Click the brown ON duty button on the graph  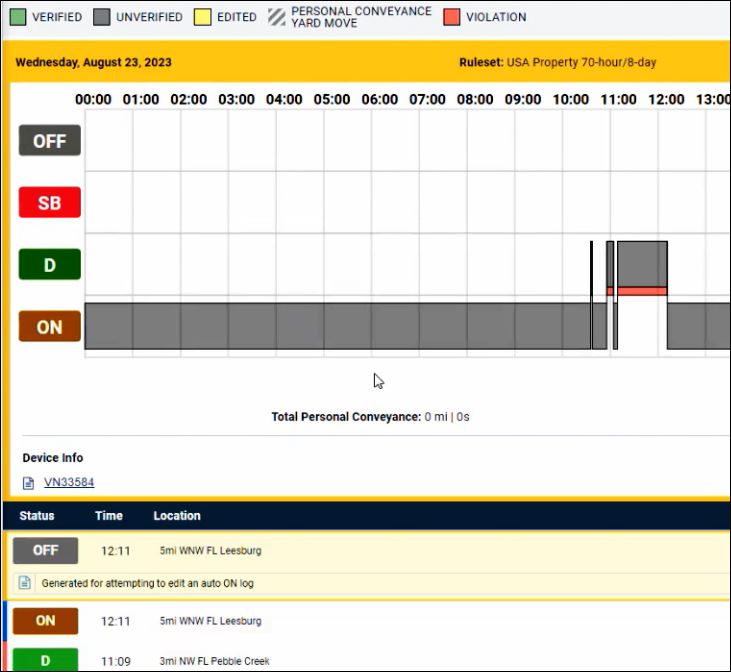(x=49, y=327)
